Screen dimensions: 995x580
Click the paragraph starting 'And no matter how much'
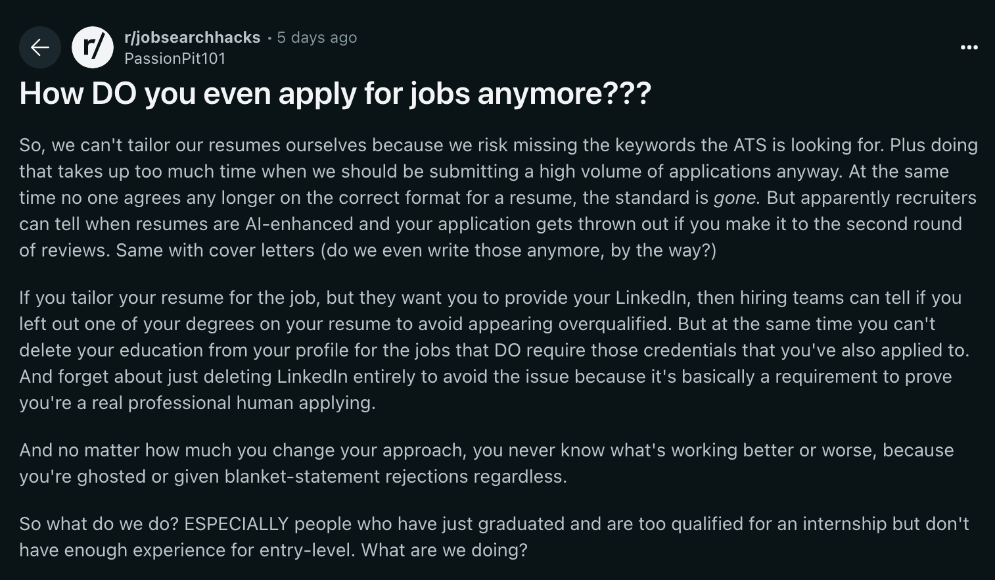point(486,463)
